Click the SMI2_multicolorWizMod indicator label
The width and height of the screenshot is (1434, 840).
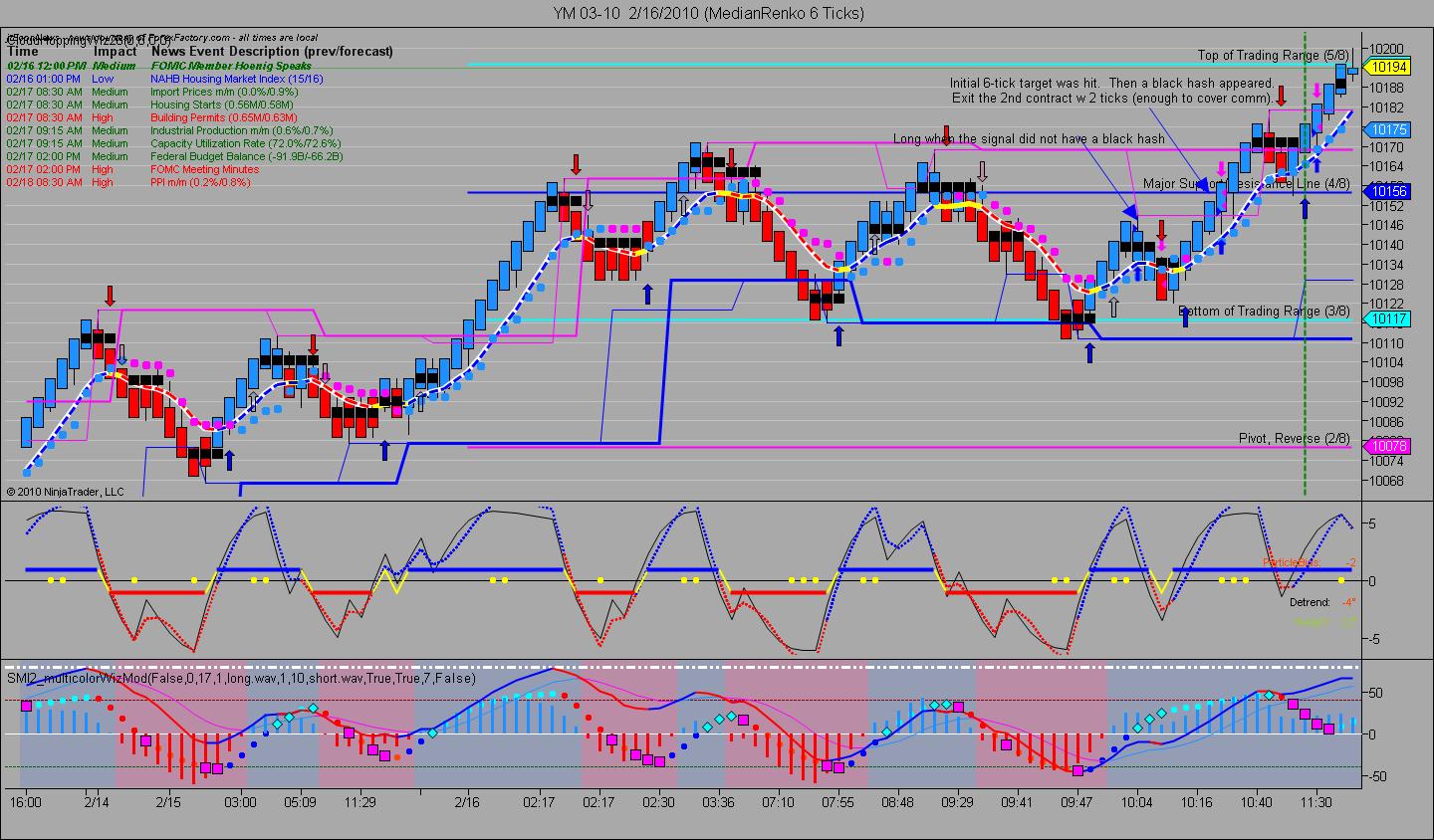pos(241,678)
